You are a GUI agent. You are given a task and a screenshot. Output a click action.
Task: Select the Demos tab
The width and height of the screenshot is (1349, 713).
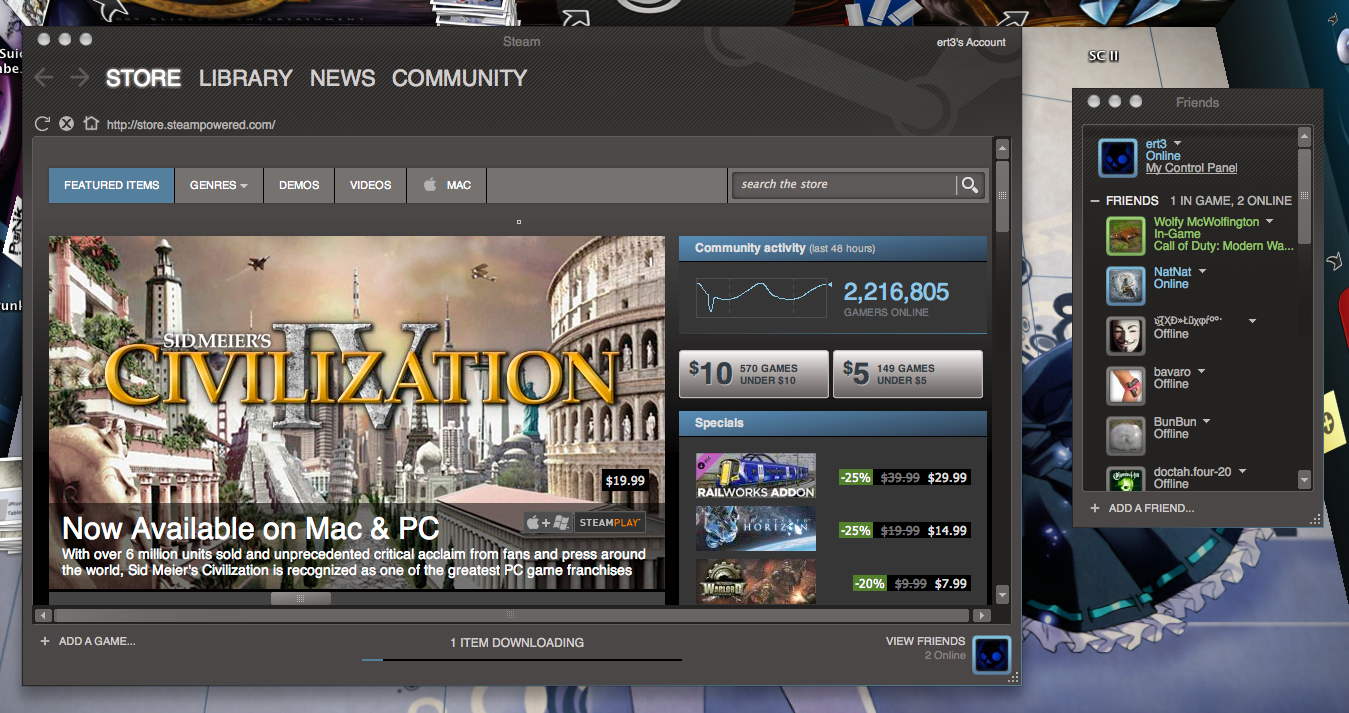(299, 185)
